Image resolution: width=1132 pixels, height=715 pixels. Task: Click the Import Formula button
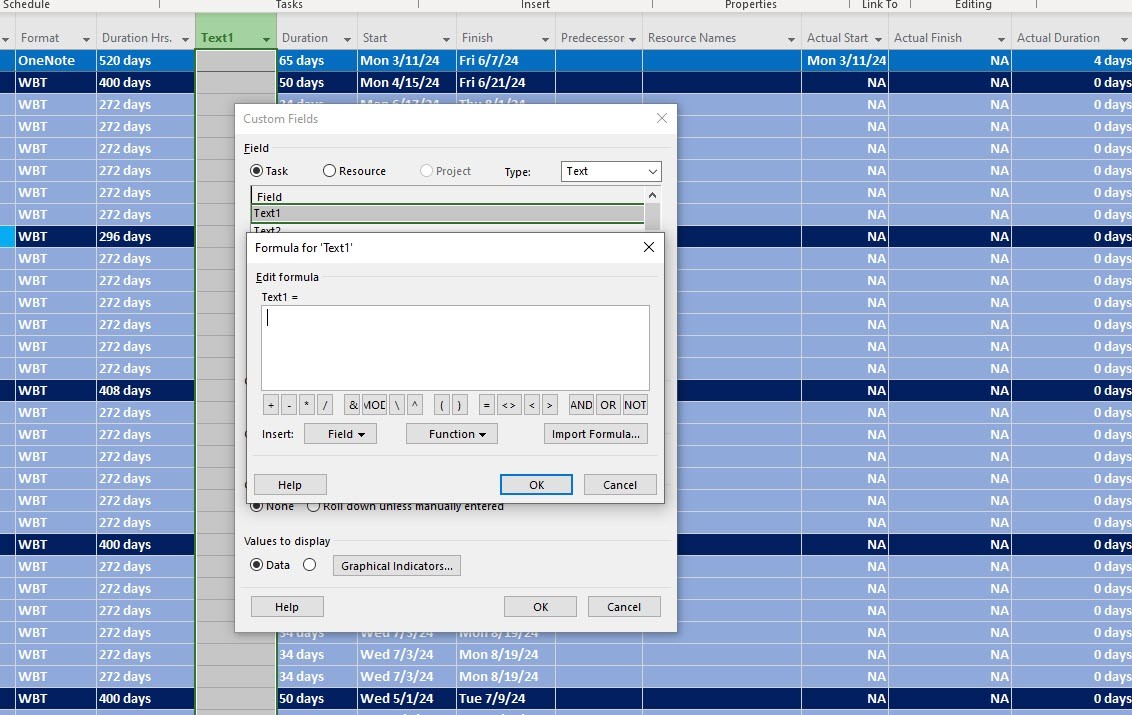[595, 433]
